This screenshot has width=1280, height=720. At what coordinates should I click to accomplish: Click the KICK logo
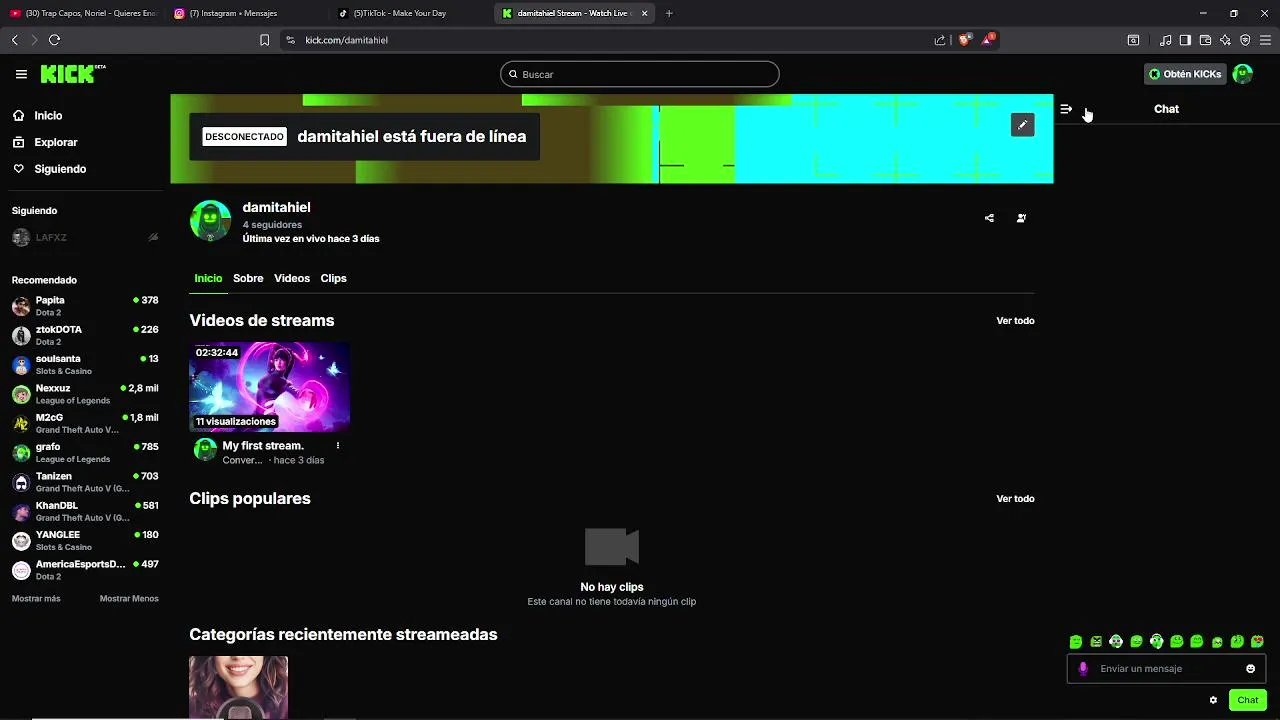coord(72,74)
